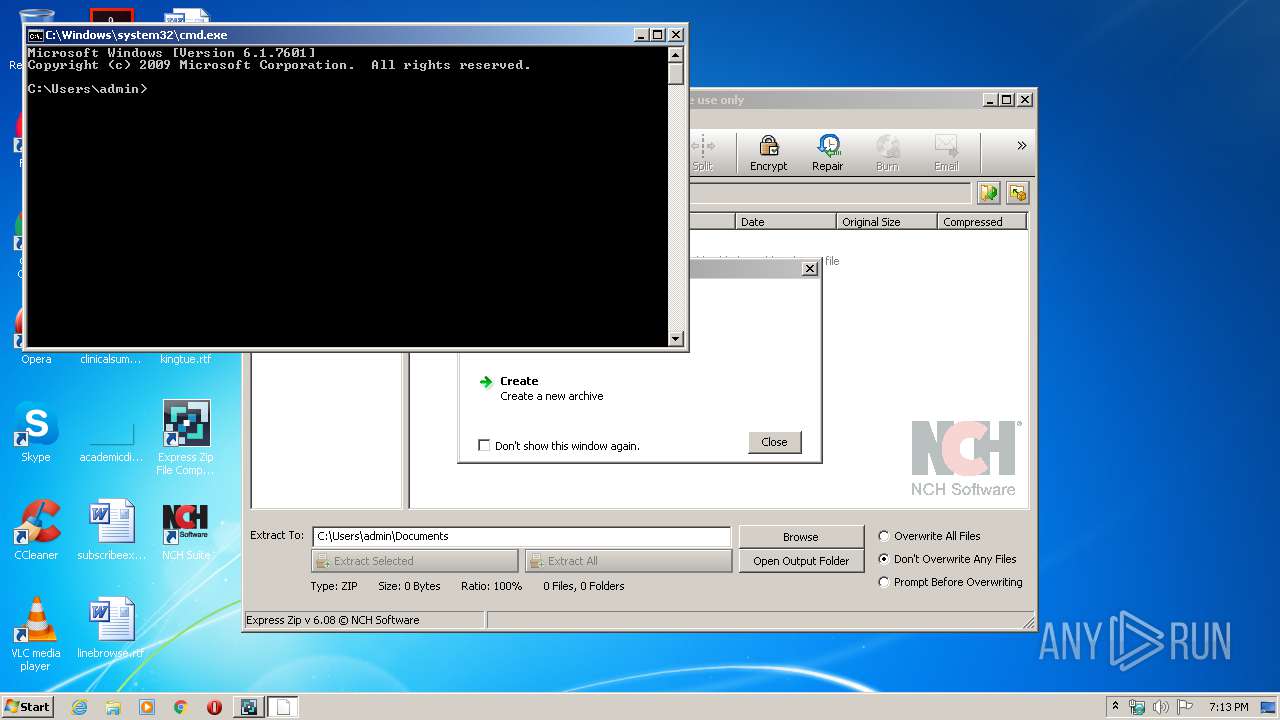Click the Type: ZIP info text
This screenshot has width=1280, height=720.
pyautogui.click(x=334, y=586)
